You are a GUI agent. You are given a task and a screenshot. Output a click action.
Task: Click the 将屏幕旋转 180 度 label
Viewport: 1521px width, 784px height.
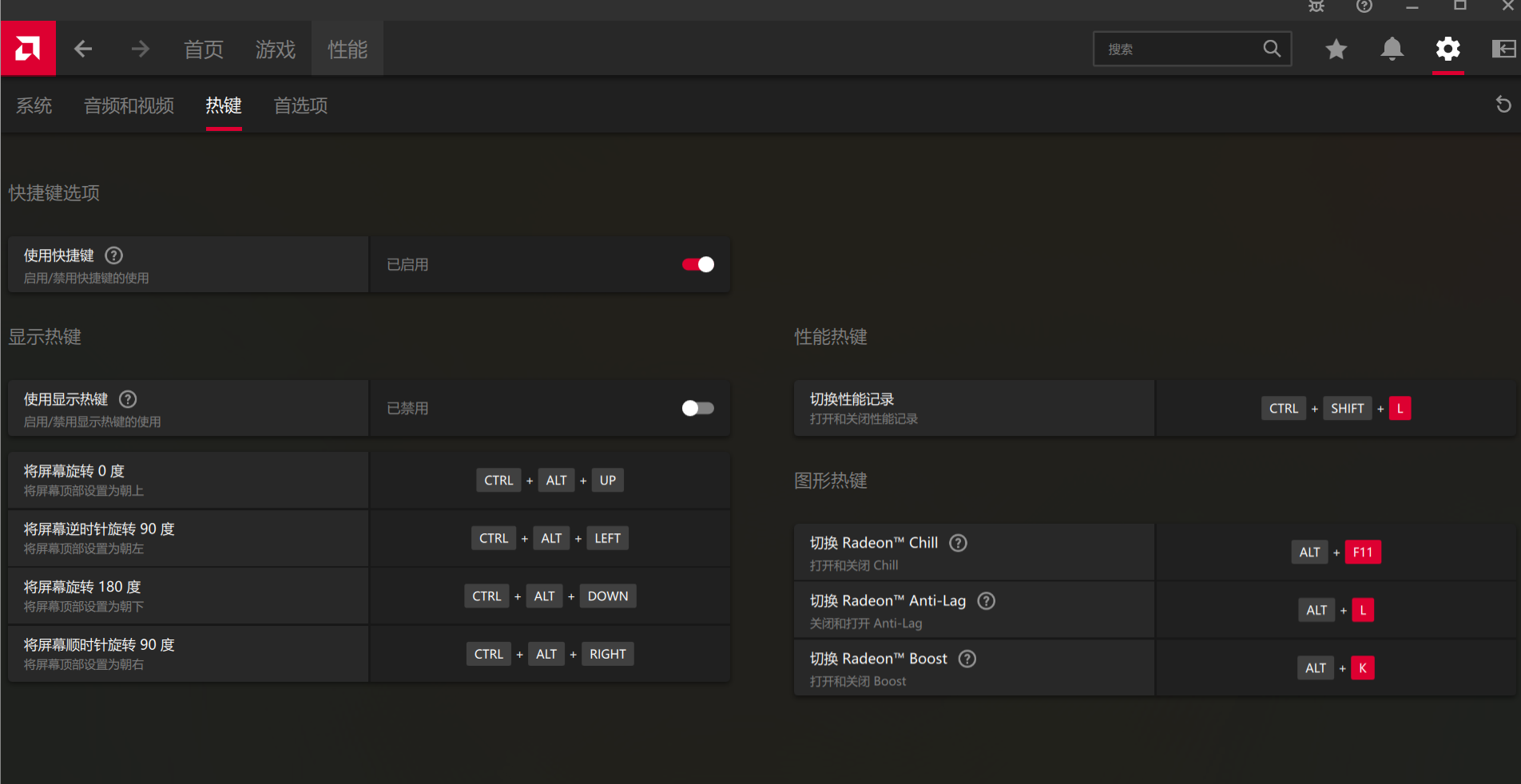pyautogui.click(x=82, y=587)
